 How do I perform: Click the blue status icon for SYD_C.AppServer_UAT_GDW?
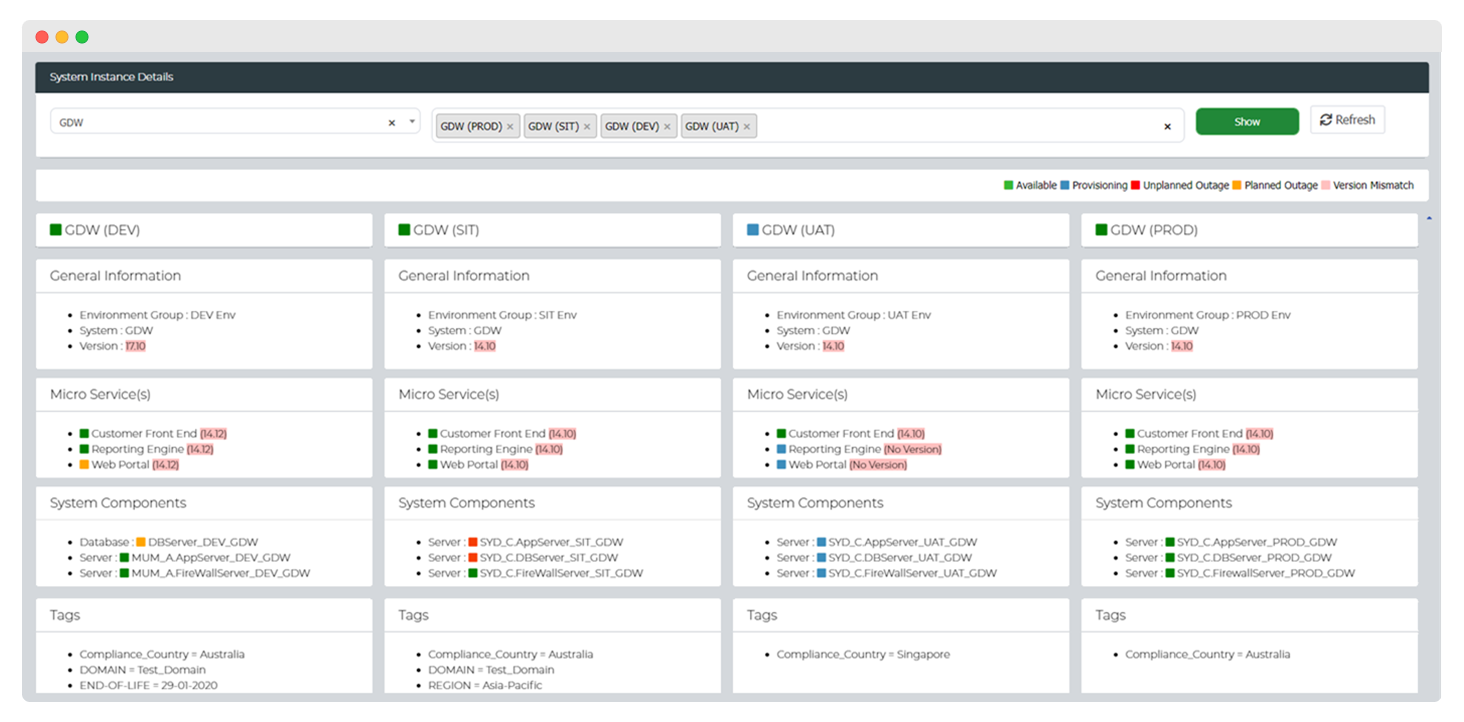(x=821, y=543)
